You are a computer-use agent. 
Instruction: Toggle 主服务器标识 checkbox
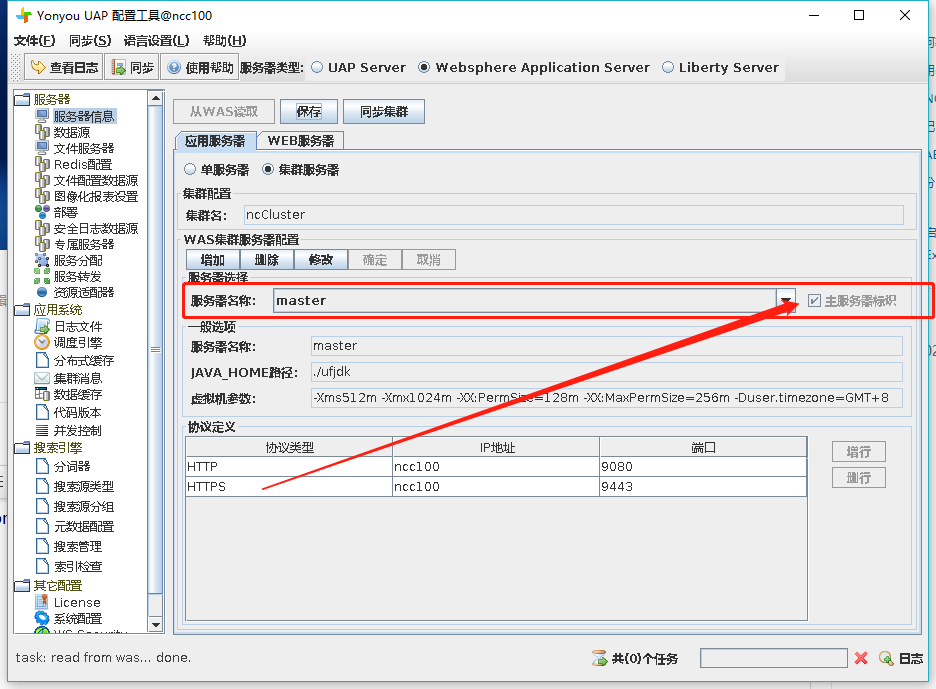(x=814, y=300)
